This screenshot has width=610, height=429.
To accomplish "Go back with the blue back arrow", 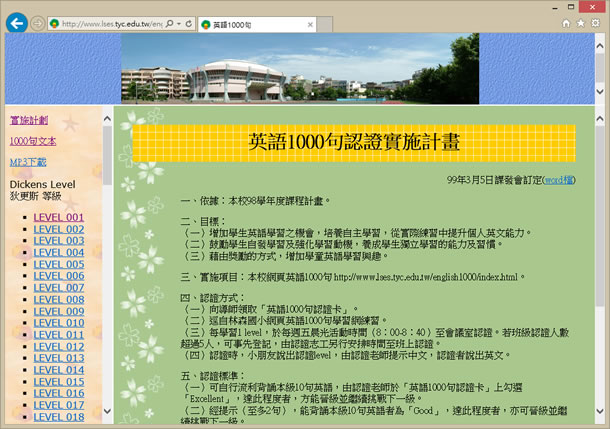I will 17,23.
